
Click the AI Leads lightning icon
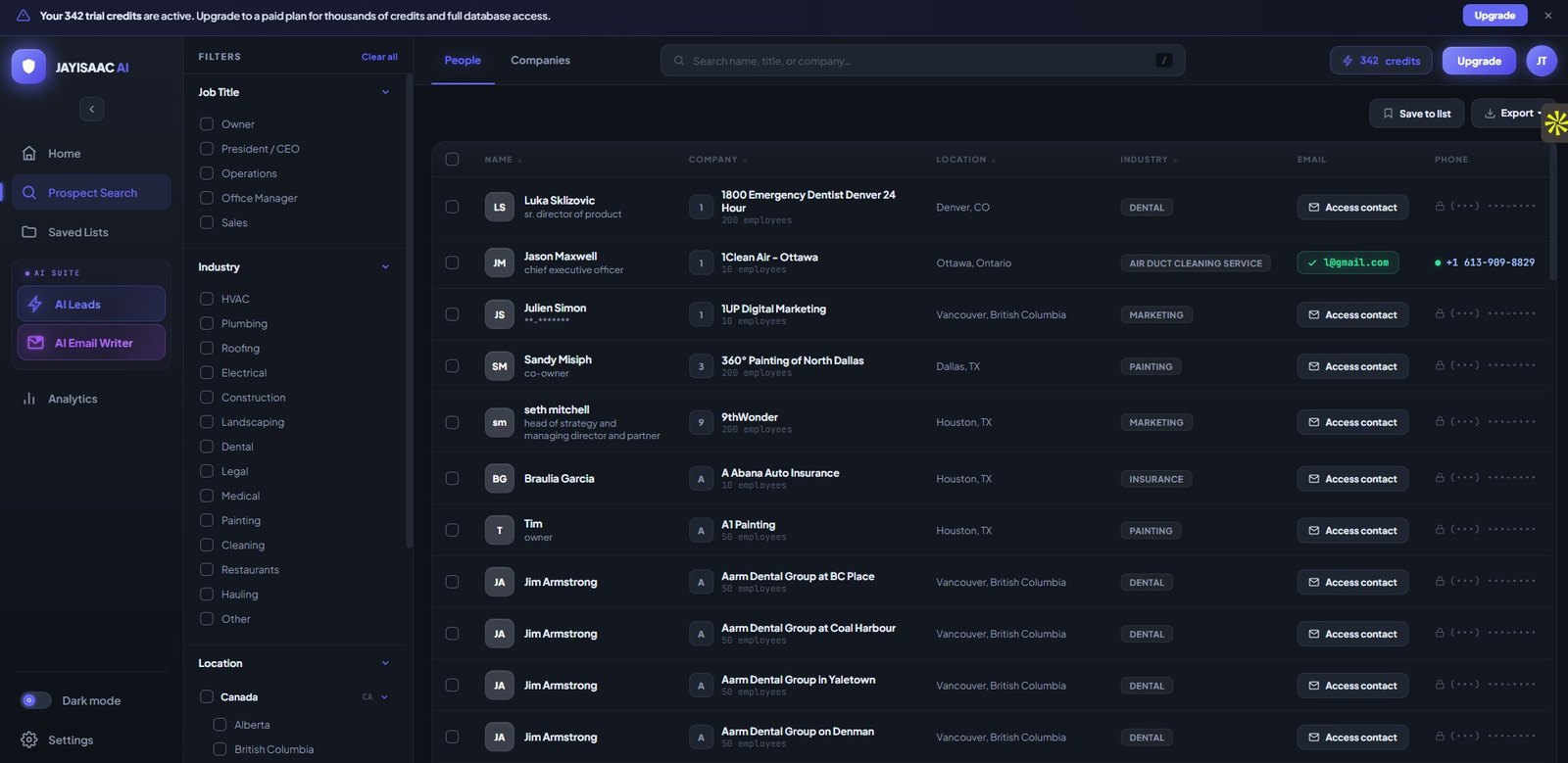click(35, 305)
